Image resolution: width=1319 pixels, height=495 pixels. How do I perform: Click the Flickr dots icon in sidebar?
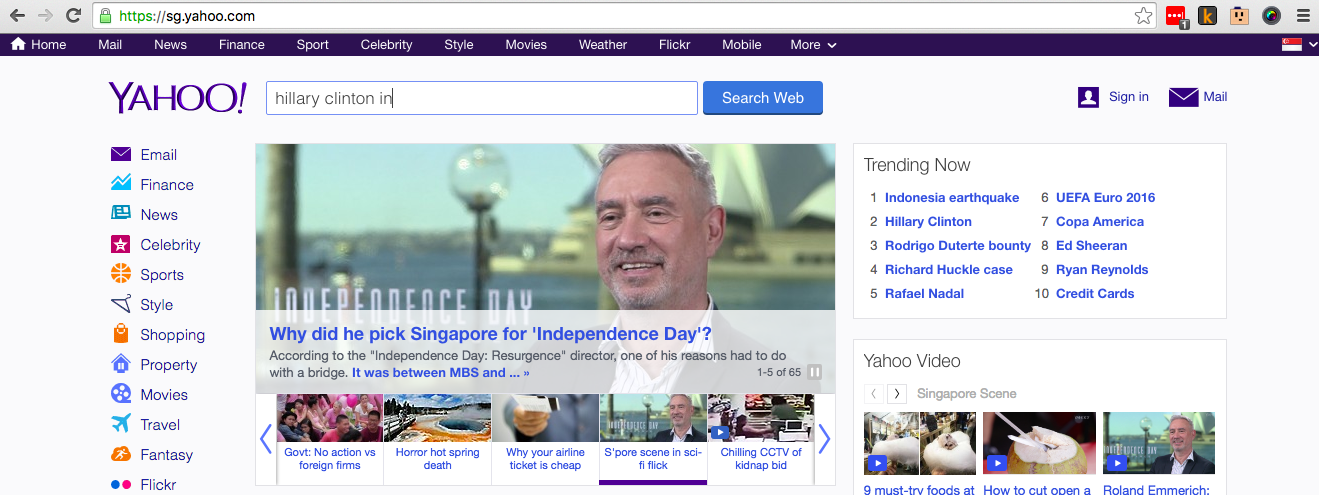121,484
